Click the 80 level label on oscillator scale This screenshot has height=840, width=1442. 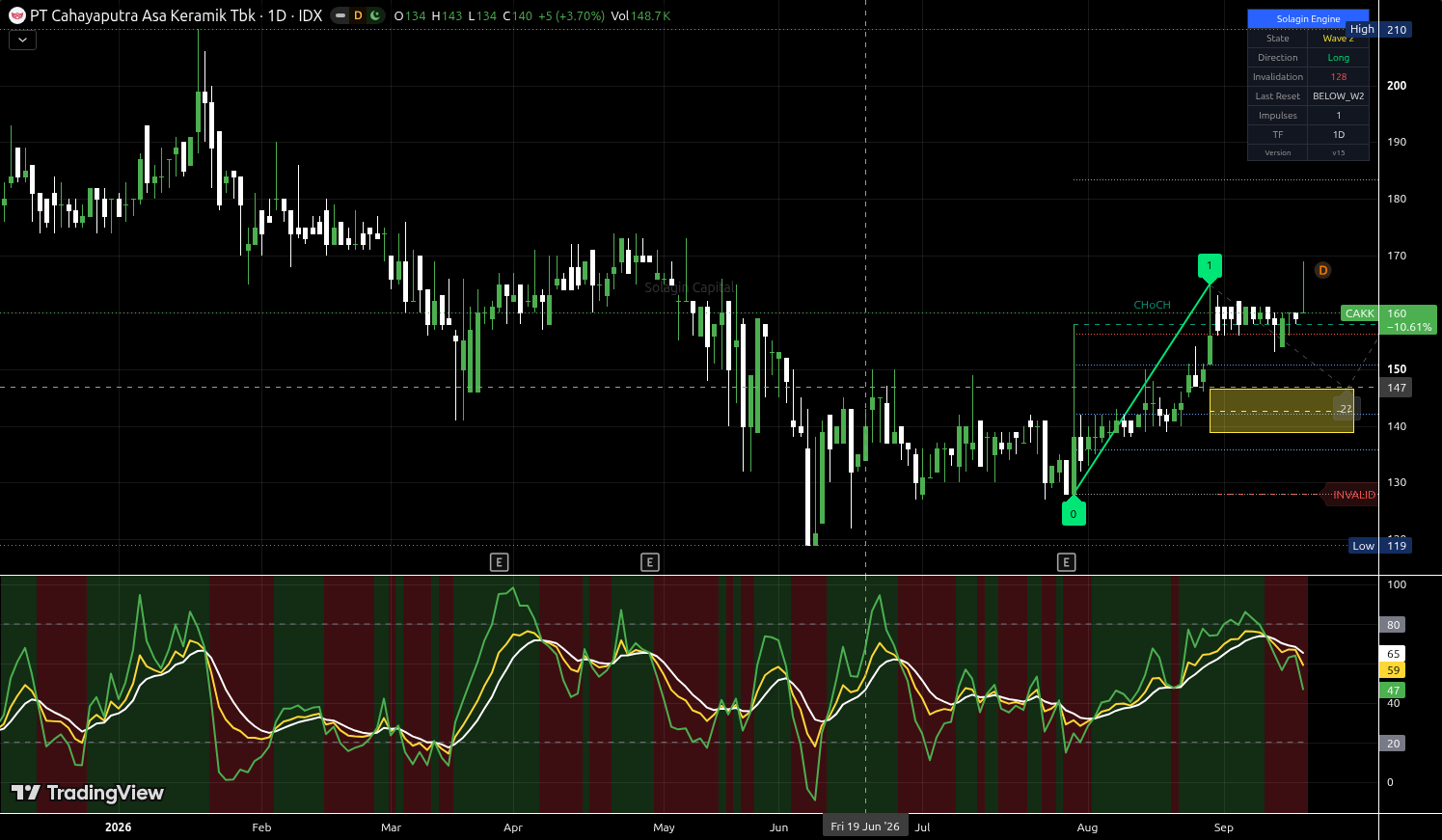[1393, 625]
